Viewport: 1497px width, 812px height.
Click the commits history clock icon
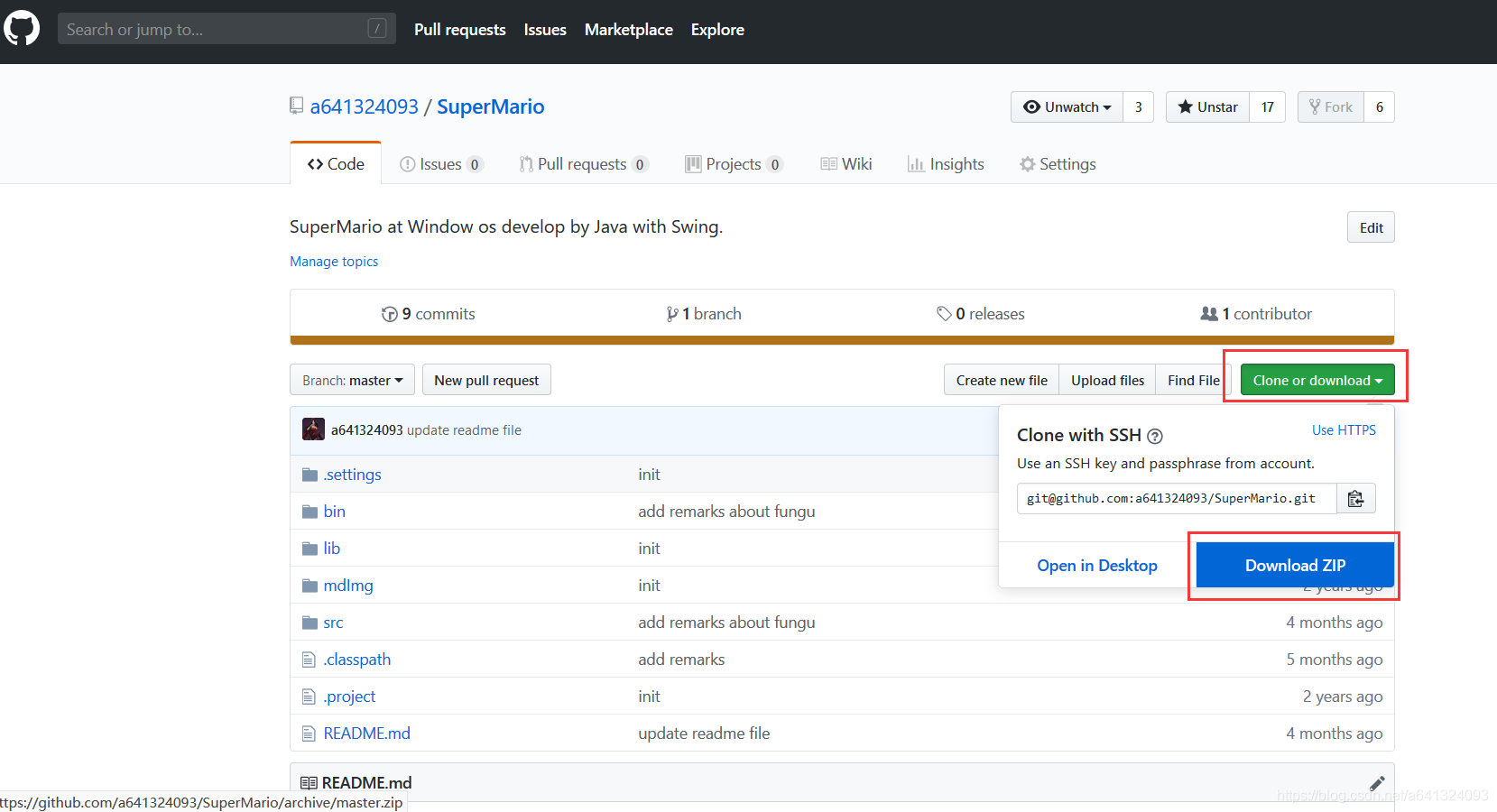(x=390, y=314)
